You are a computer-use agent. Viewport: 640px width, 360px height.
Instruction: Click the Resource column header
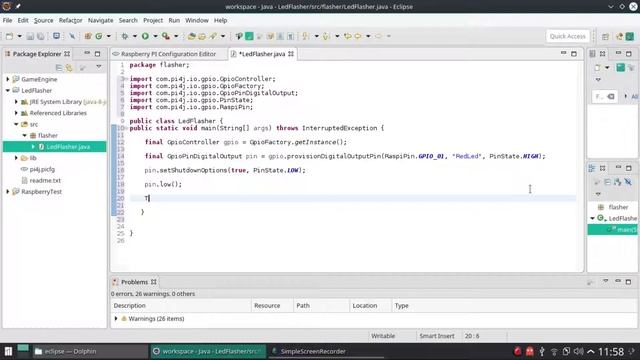click(272, 306)
